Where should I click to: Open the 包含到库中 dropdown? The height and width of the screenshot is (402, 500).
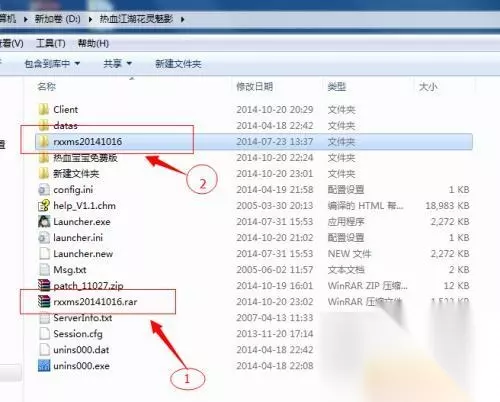point(52,63)
